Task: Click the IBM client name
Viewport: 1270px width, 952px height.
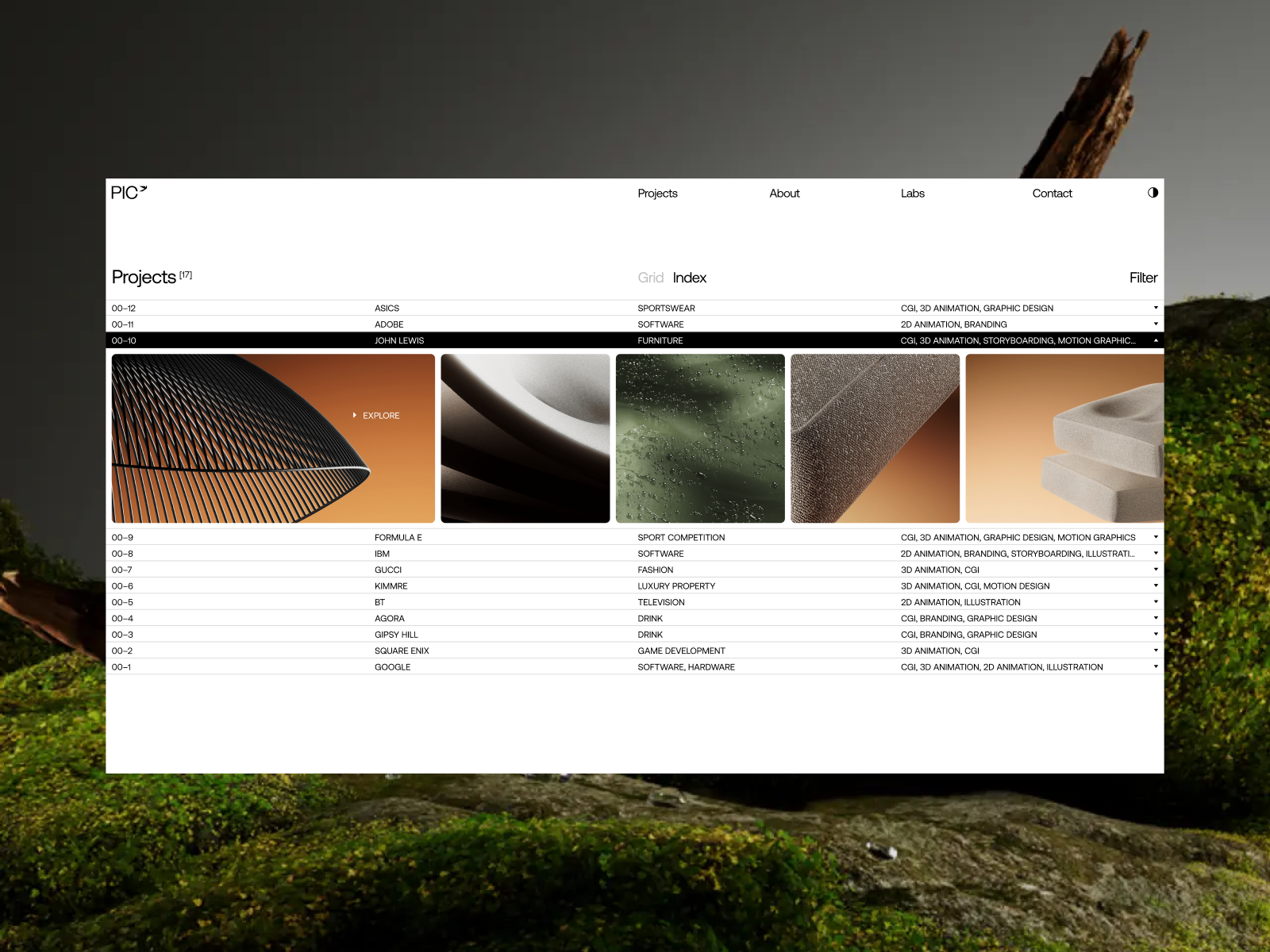Action: coord(382,555)
